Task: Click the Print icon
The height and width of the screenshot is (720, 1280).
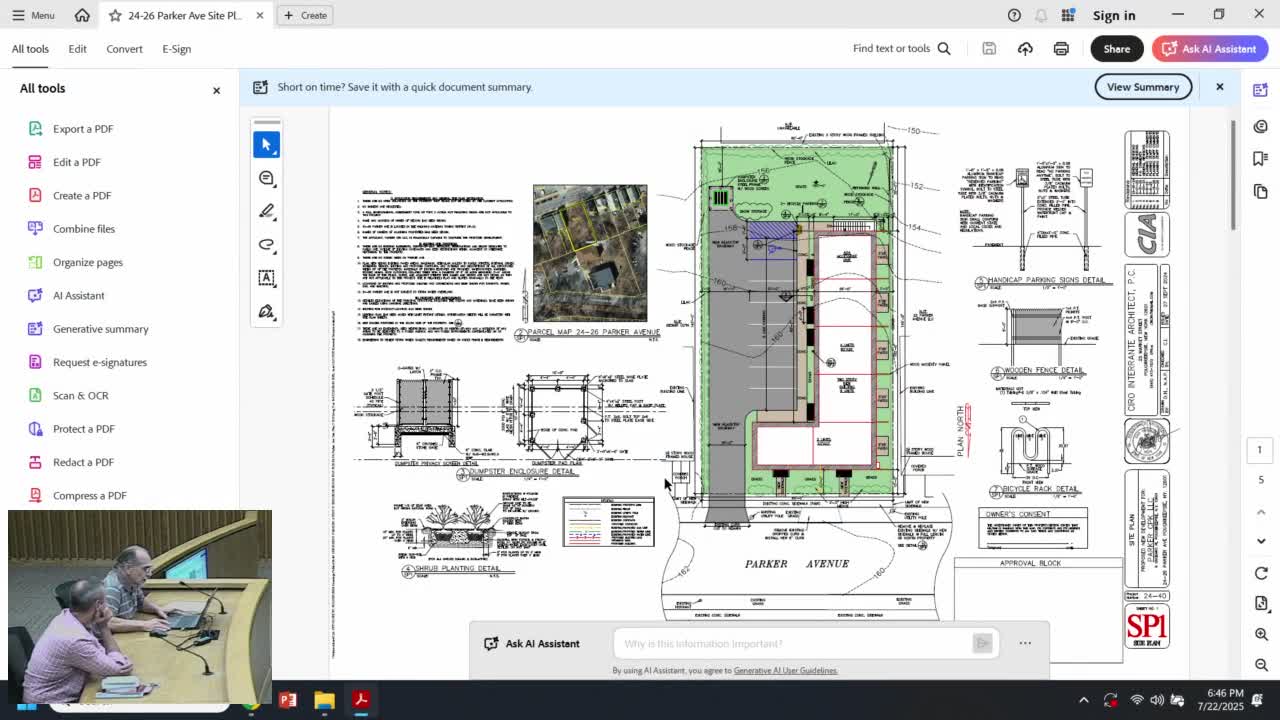Action: click(x=1060, y=48)
